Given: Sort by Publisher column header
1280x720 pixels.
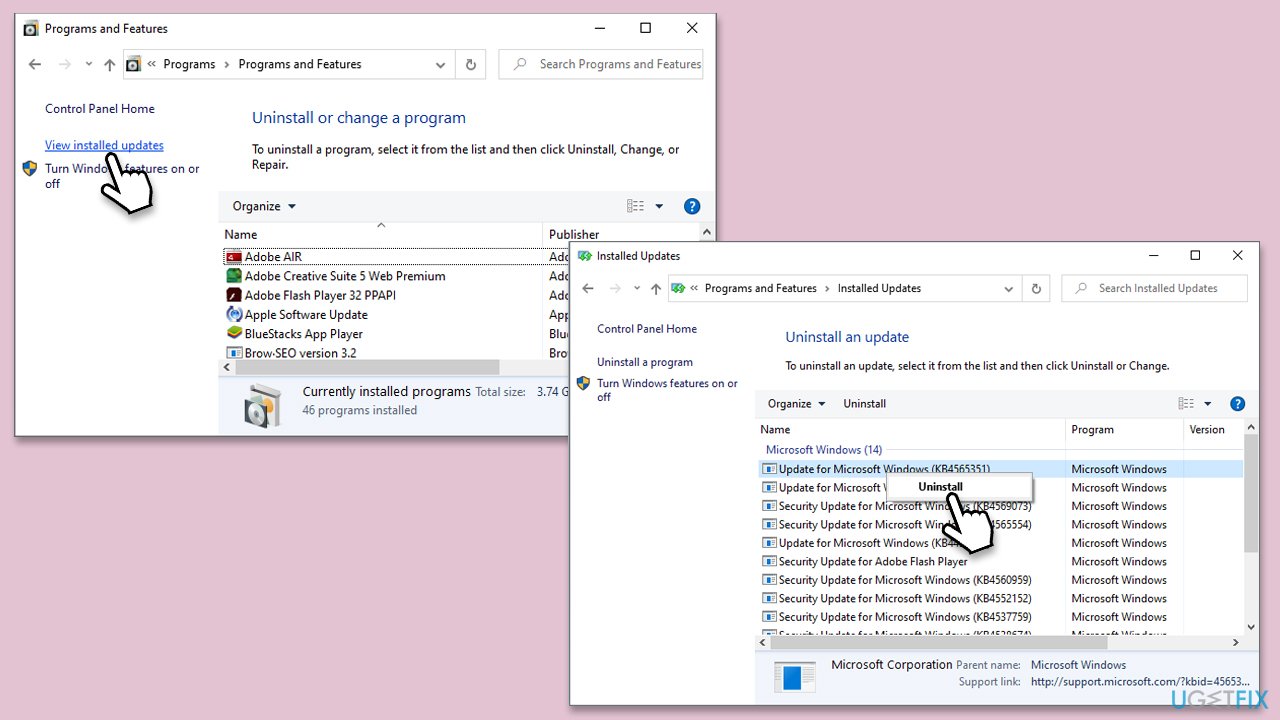Looking at the screenshot, I should point(574,234).
